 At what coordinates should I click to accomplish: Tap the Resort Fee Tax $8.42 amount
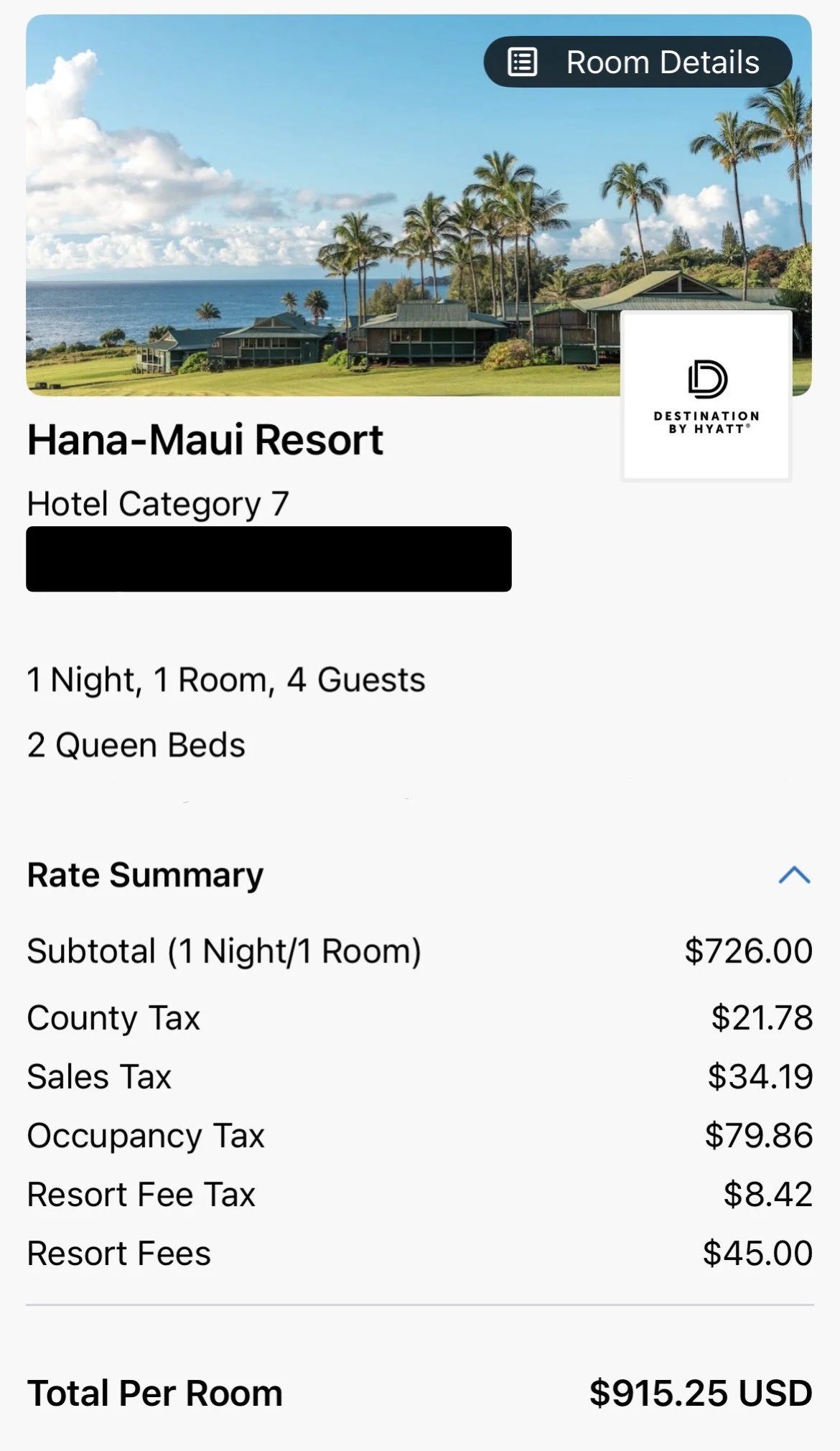[768, 1194]
